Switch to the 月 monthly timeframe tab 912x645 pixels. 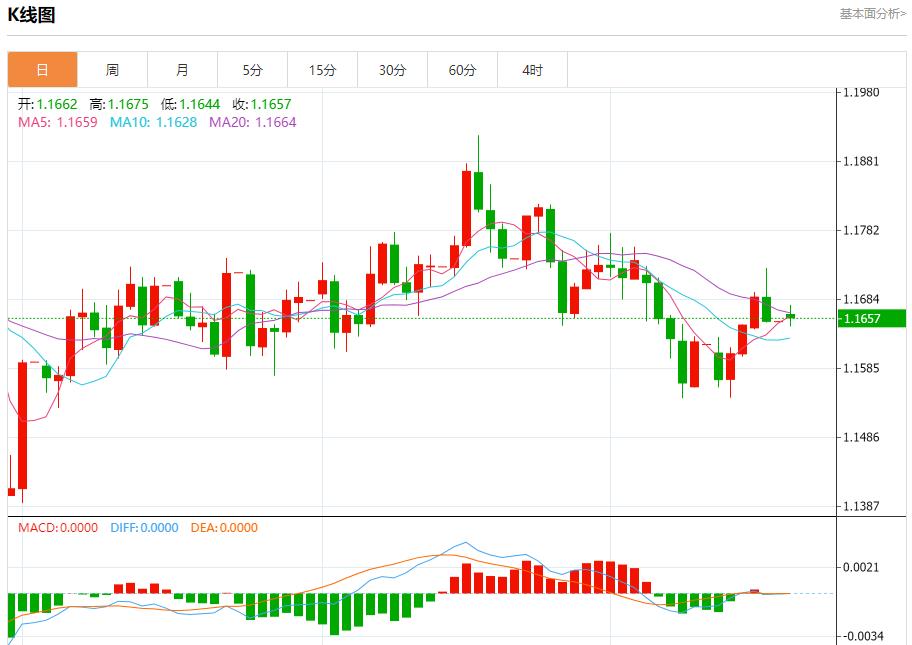[x=182, y=70]
